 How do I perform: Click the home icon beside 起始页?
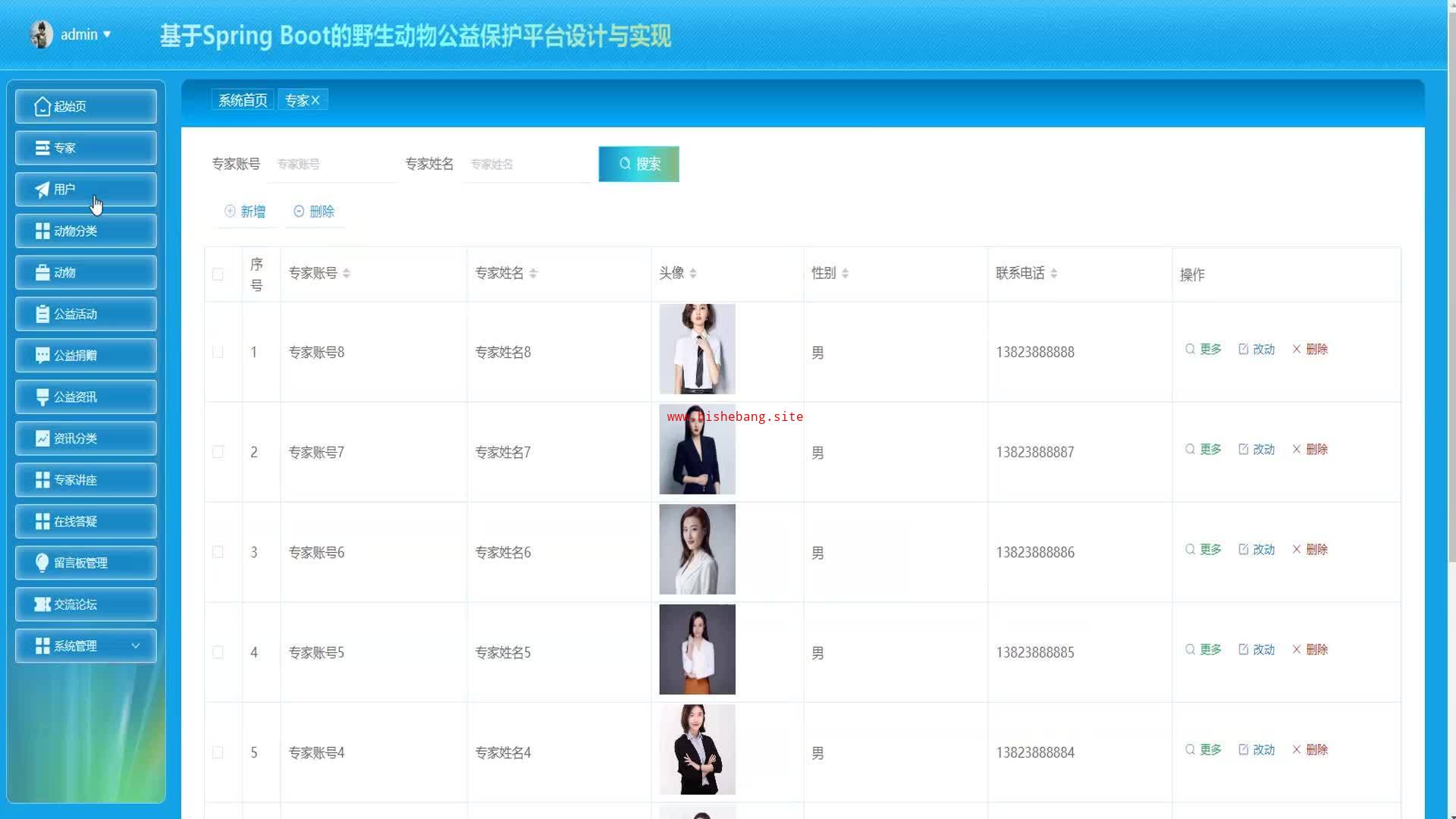click(42, 107)
